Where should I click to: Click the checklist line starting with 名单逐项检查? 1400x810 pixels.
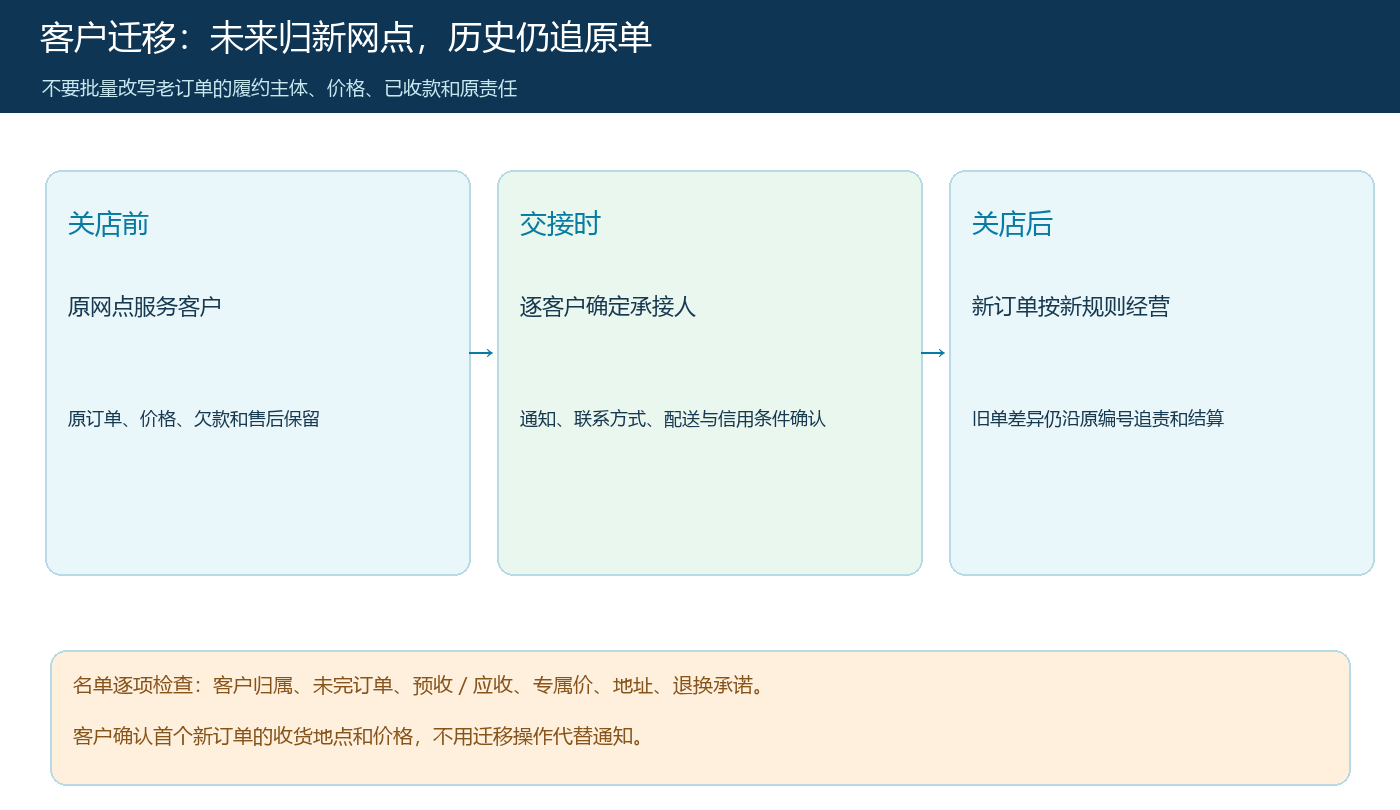coord(419,685)
